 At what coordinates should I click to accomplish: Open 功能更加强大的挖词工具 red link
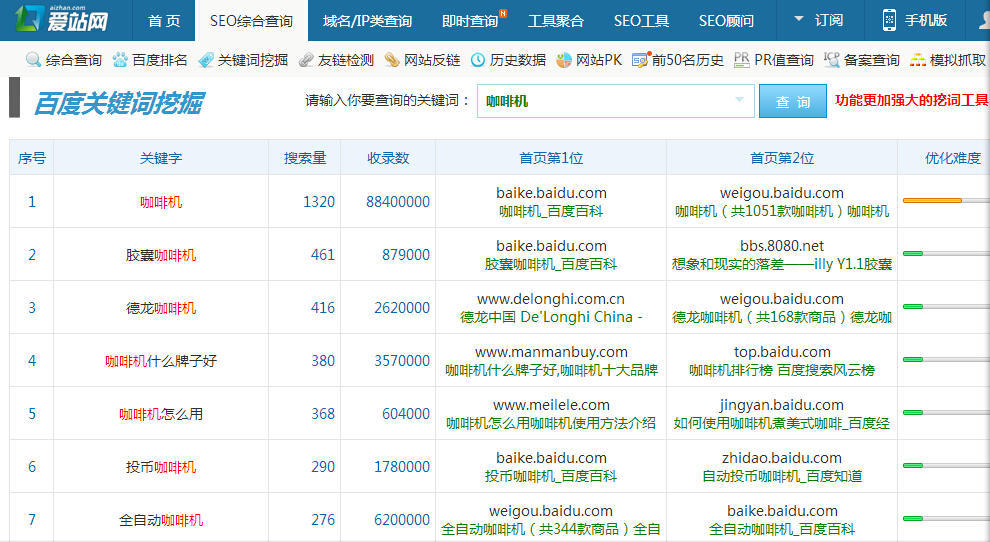(x=912, y=100)
